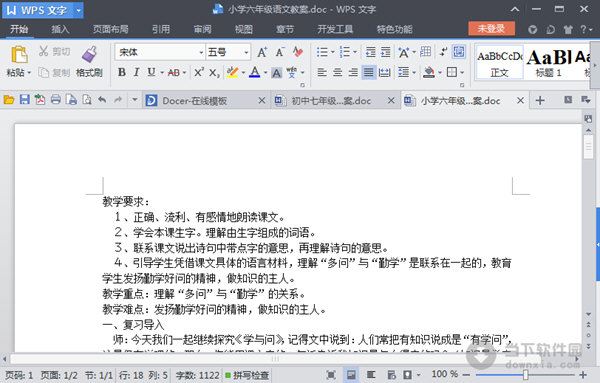Open the WPS 文字 application menu
The height and width of the screenshot is (383, 600).
[38, 10]
